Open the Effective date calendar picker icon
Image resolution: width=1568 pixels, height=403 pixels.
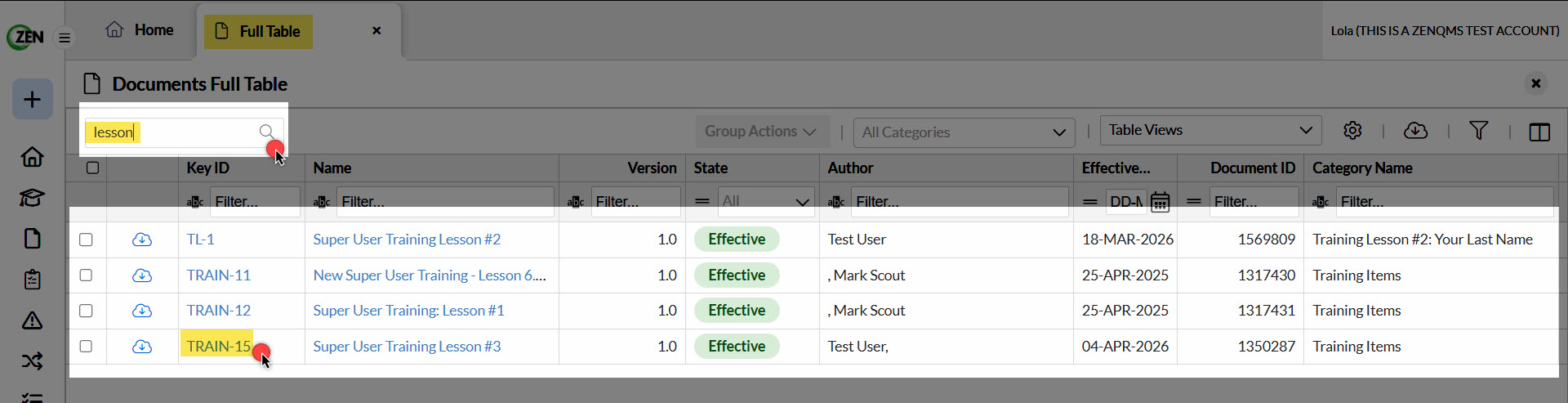coord(1160,202)
